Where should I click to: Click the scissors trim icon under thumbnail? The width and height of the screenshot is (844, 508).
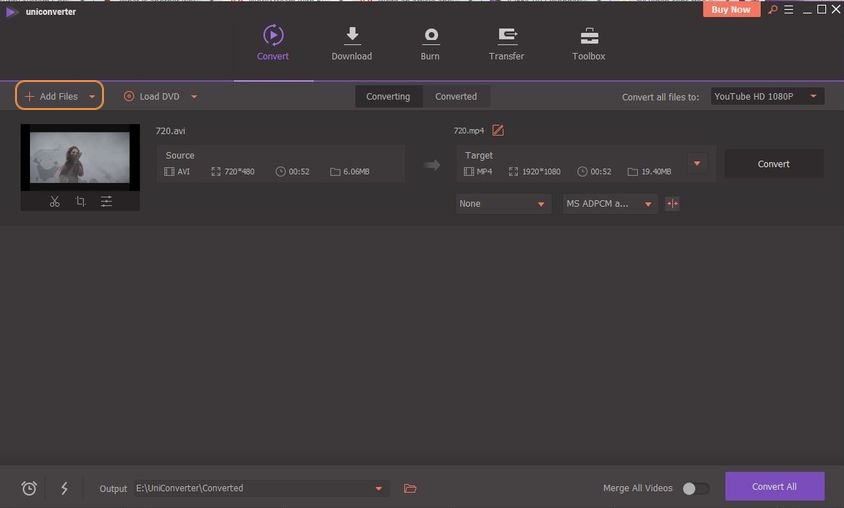click(x=55, y=201)
